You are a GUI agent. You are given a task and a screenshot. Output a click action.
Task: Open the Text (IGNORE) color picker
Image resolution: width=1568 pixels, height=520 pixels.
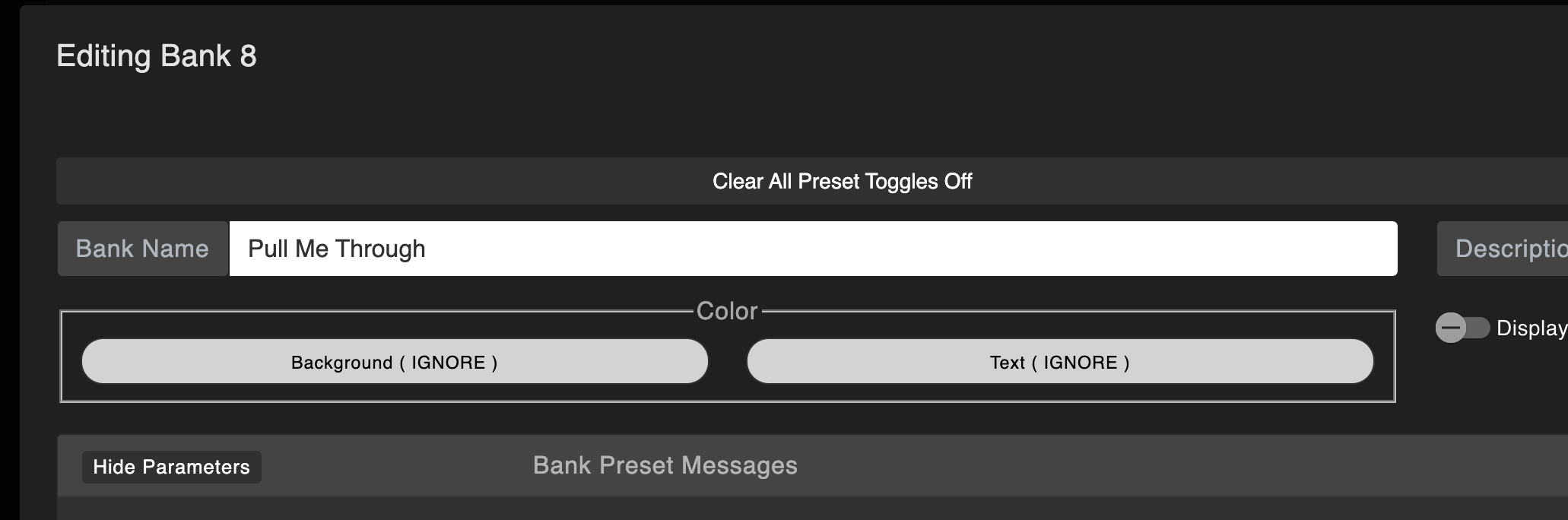[x=1060, y=362]
